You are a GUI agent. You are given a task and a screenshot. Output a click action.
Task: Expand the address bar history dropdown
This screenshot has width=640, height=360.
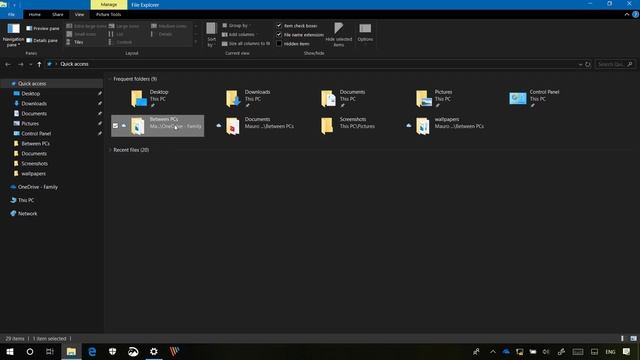point(580,64)
